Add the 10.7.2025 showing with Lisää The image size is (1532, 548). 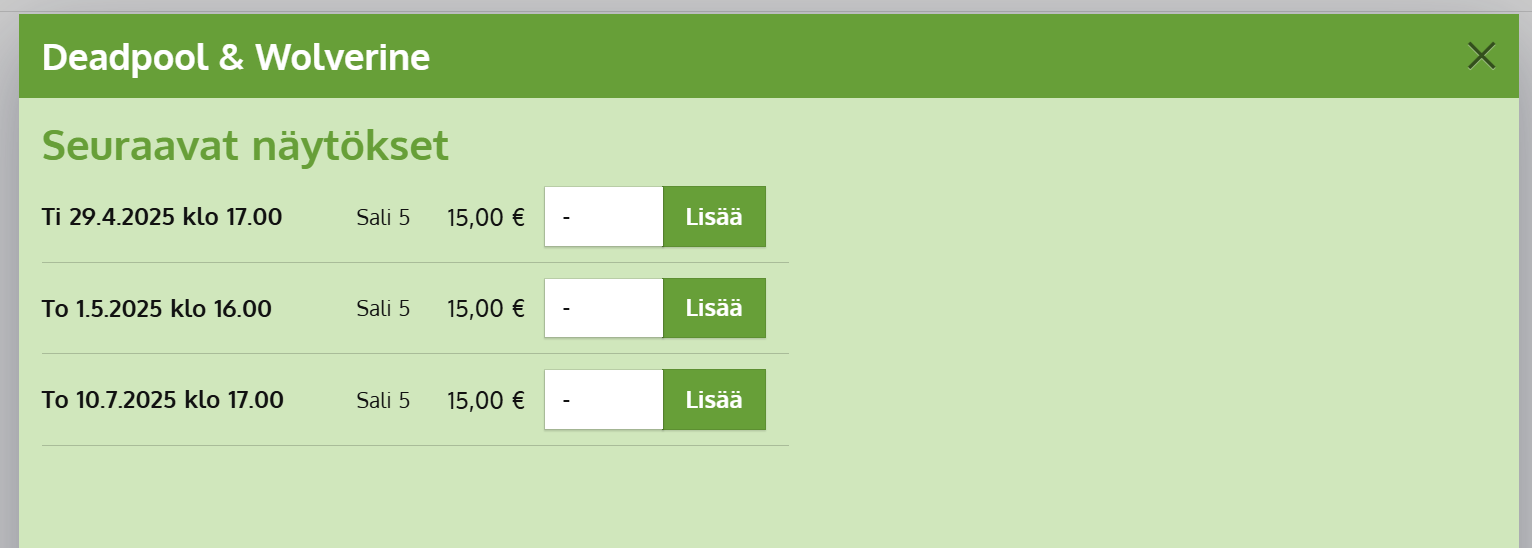click(714, 400)
